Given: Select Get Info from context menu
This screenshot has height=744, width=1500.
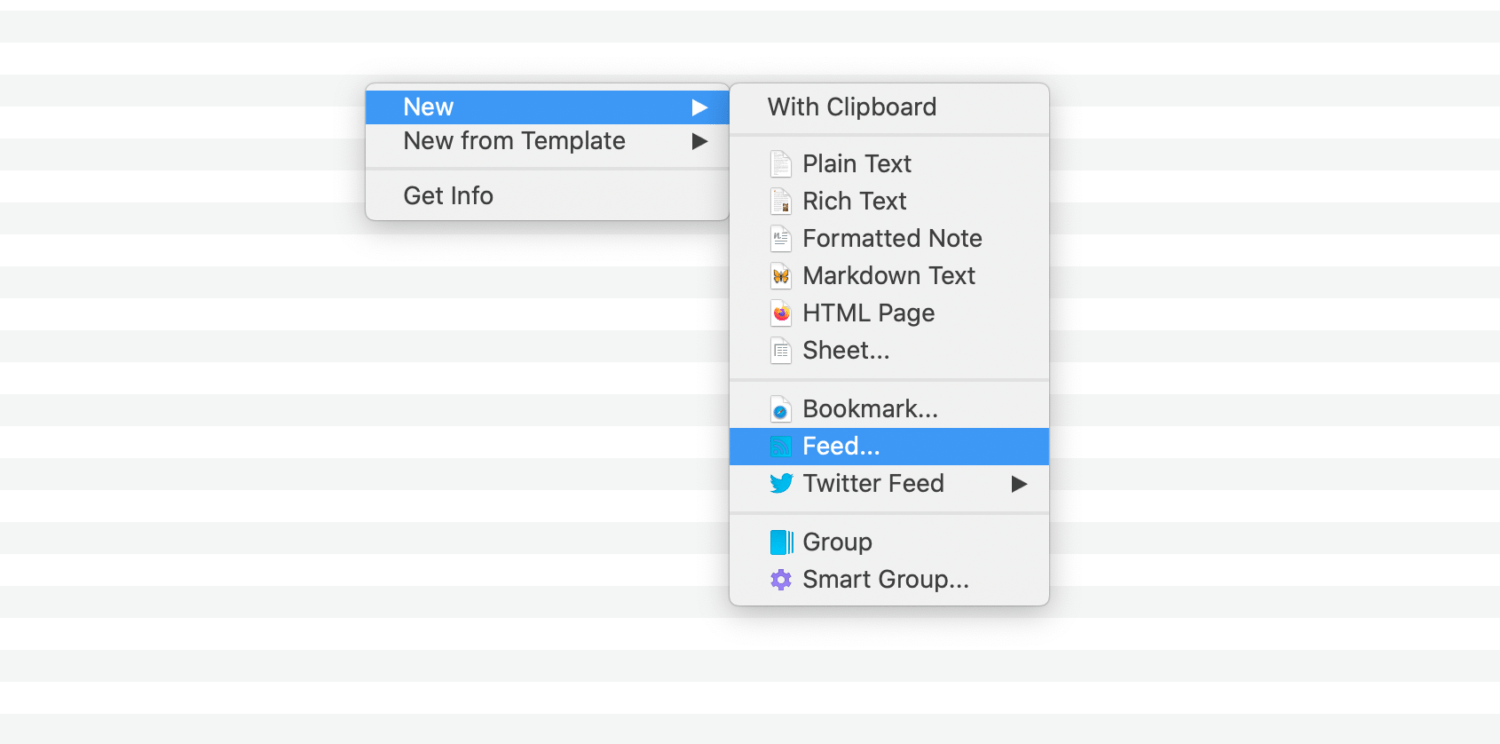Looking at the screenshot, I should pyautogui.click(x=547, y=196).
